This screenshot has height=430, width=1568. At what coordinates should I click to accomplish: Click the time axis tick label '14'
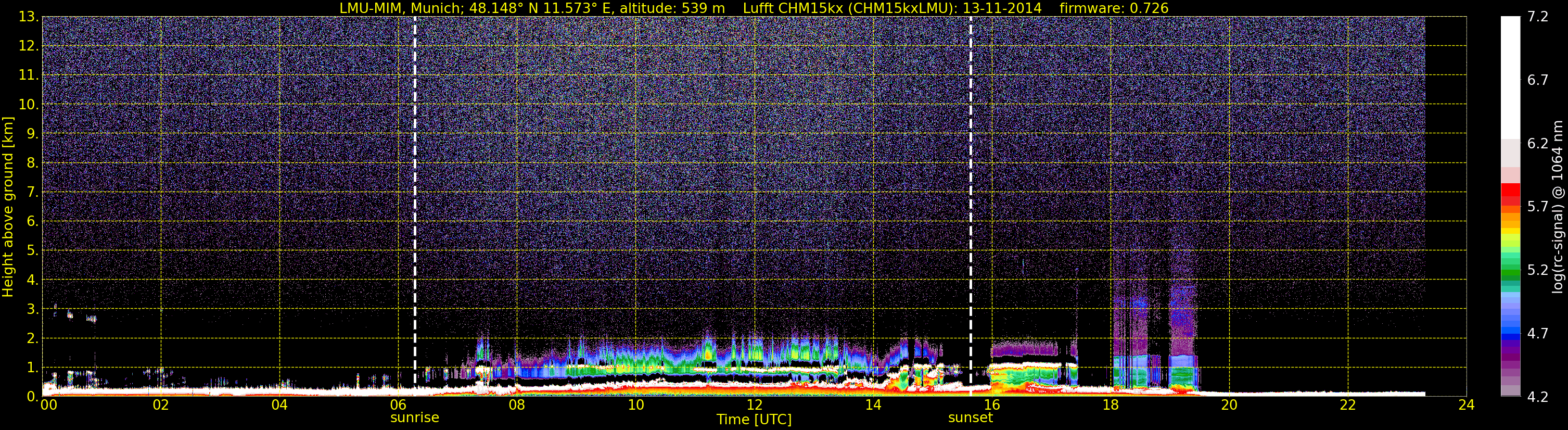pyautogui.click(x=873, y=406)
